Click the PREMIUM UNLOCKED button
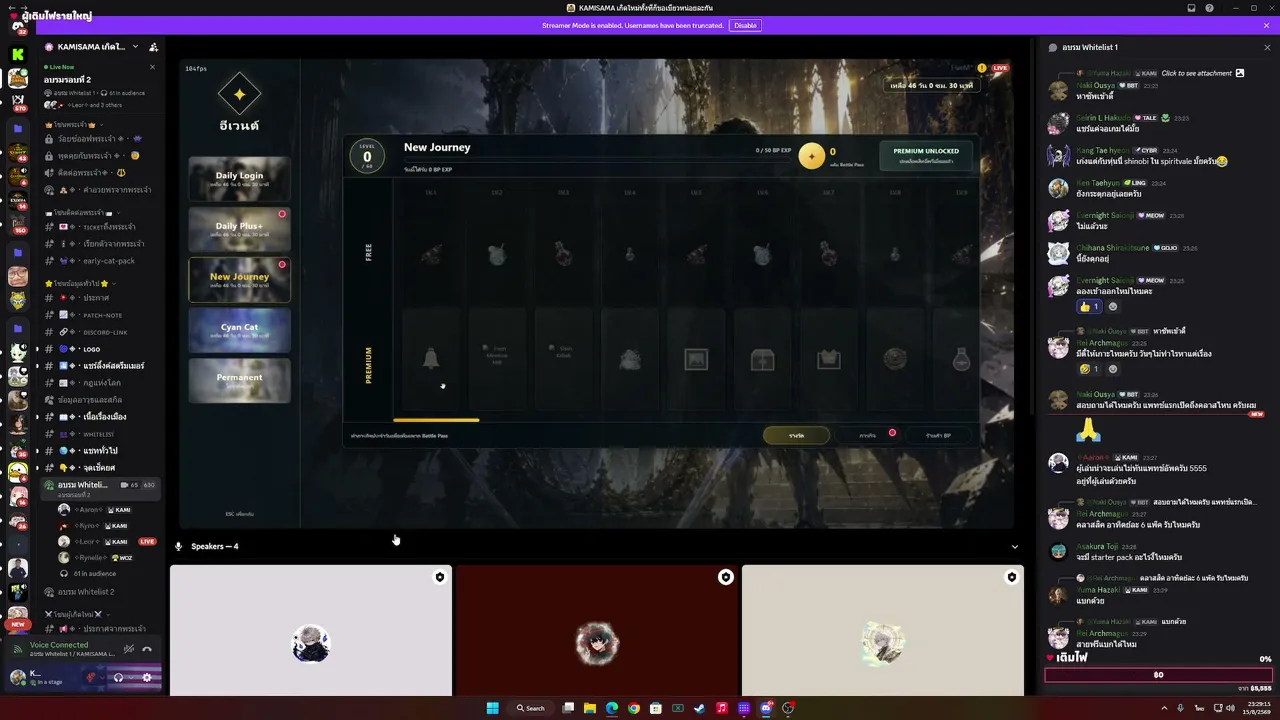The width and height of the screenshot is (1280, 720). coord(925,155)
